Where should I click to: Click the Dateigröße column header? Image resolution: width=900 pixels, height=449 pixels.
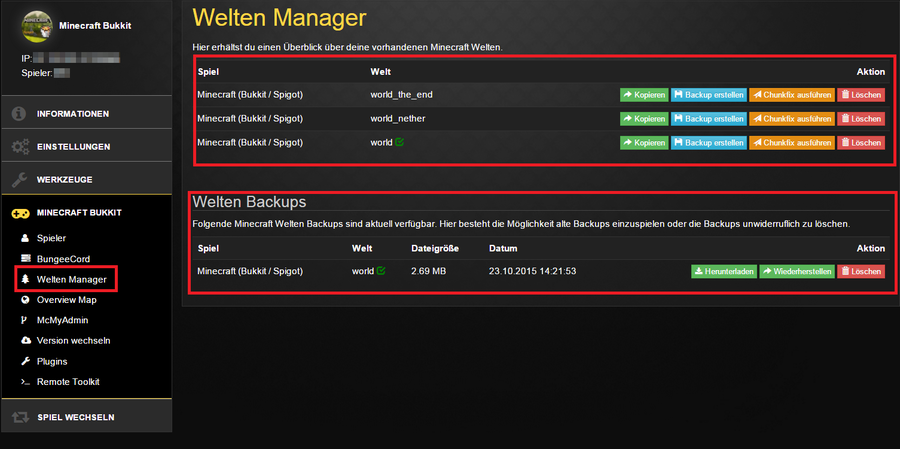(x=435, y=249)
